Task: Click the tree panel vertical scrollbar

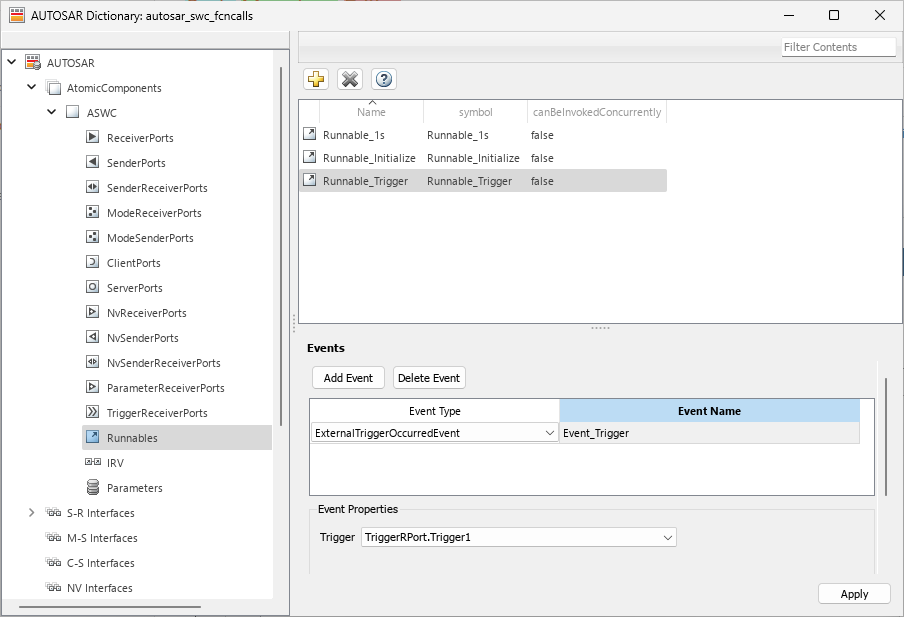Action: tap(281, 246)
